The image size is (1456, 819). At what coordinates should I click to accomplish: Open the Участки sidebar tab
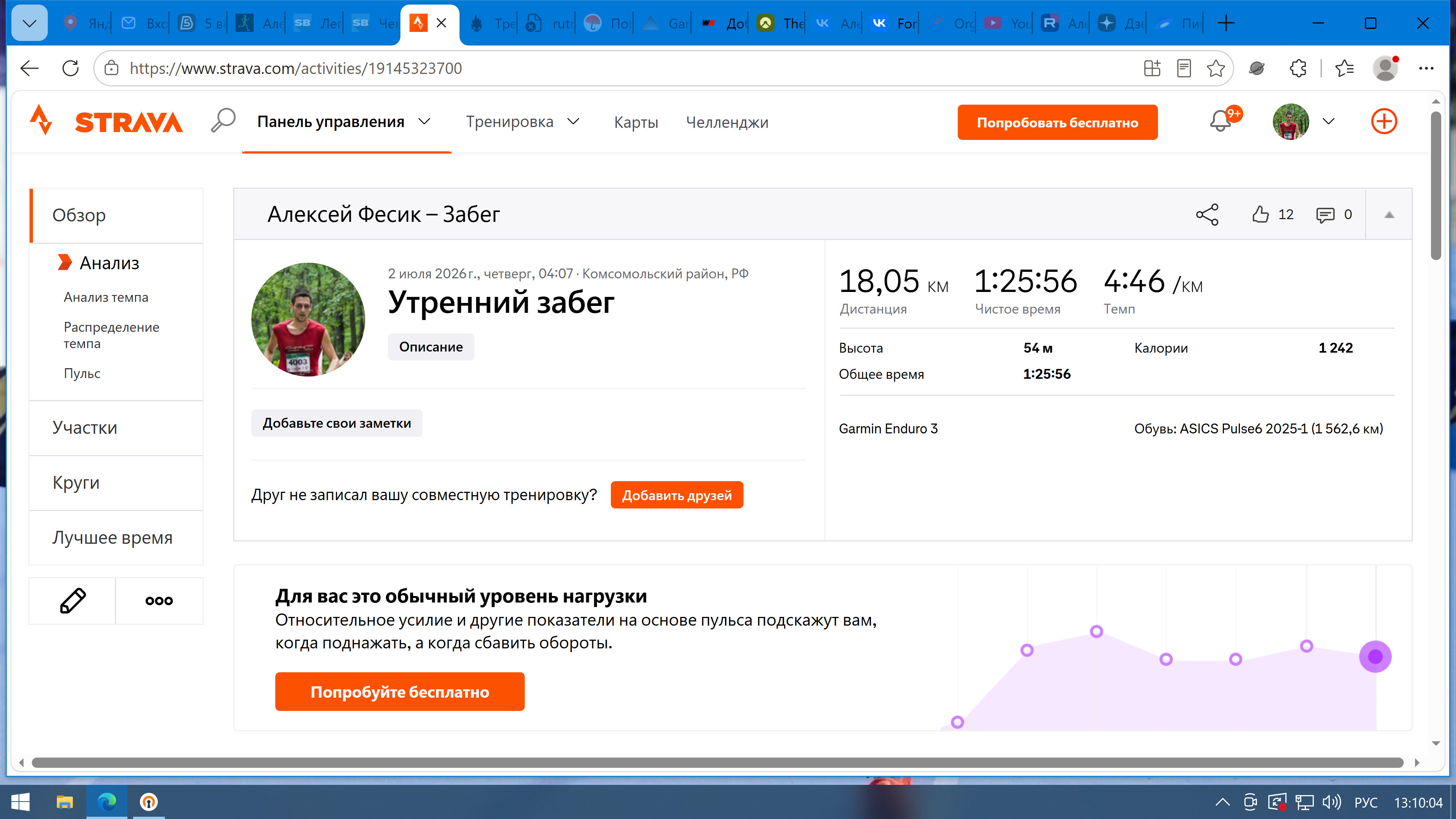click(x=116, y=428)
